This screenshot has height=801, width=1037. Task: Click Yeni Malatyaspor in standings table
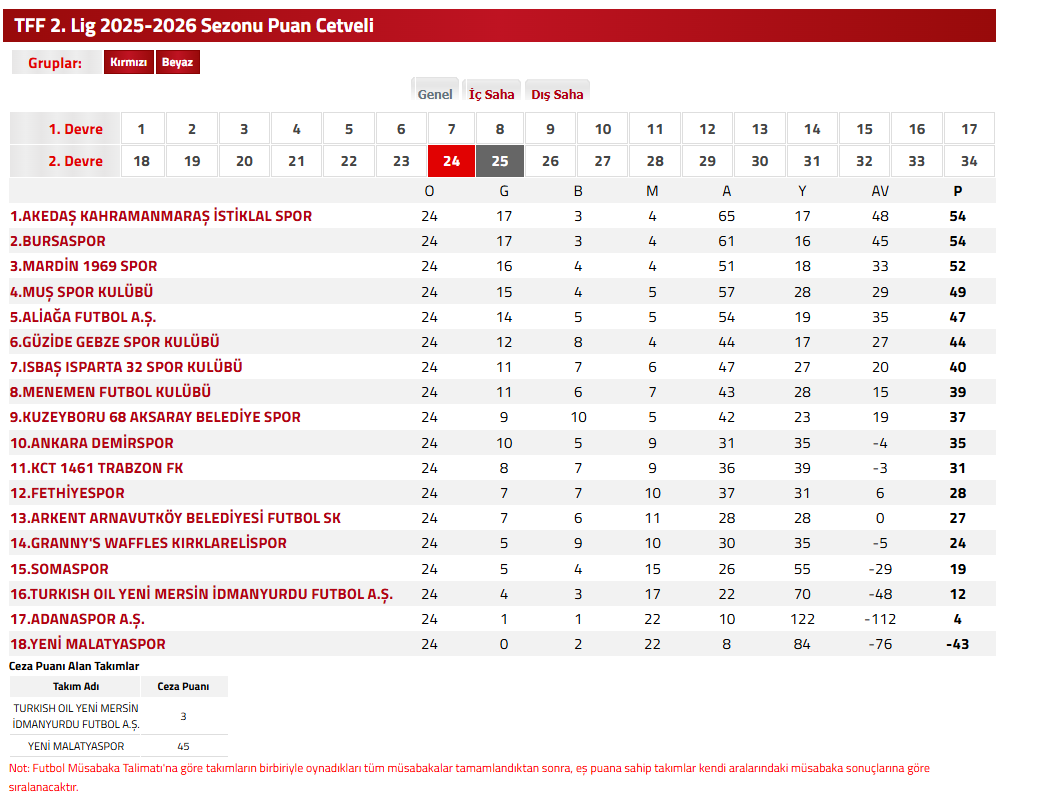[88, 644]
